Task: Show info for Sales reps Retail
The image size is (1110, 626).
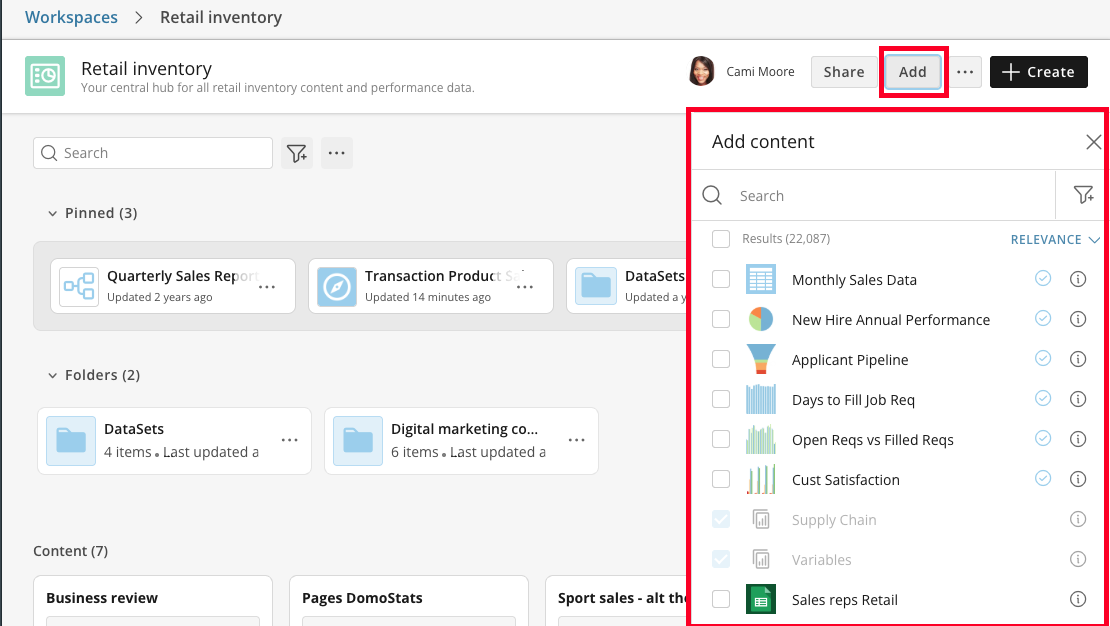Action: 1077,599
